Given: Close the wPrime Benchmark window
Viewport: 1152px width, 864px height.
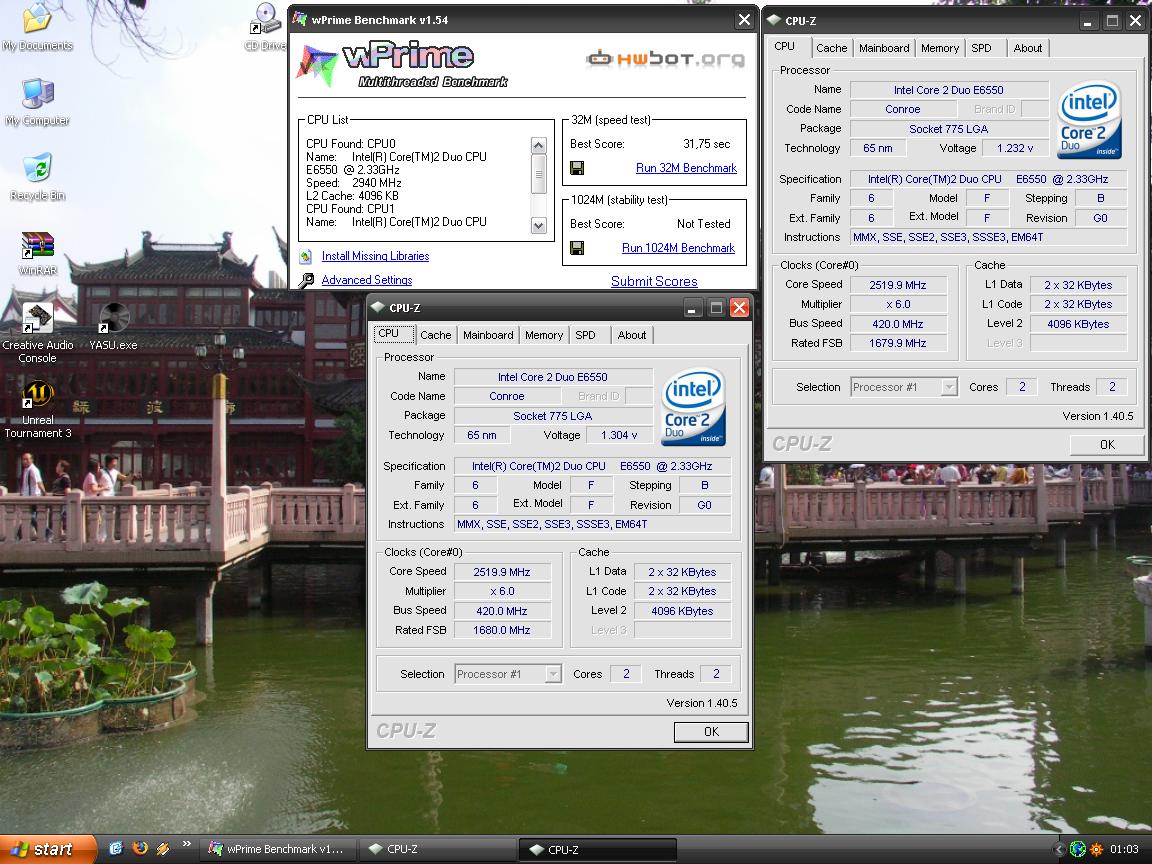Looking at the screenshot, I should (x=744, y=20).
